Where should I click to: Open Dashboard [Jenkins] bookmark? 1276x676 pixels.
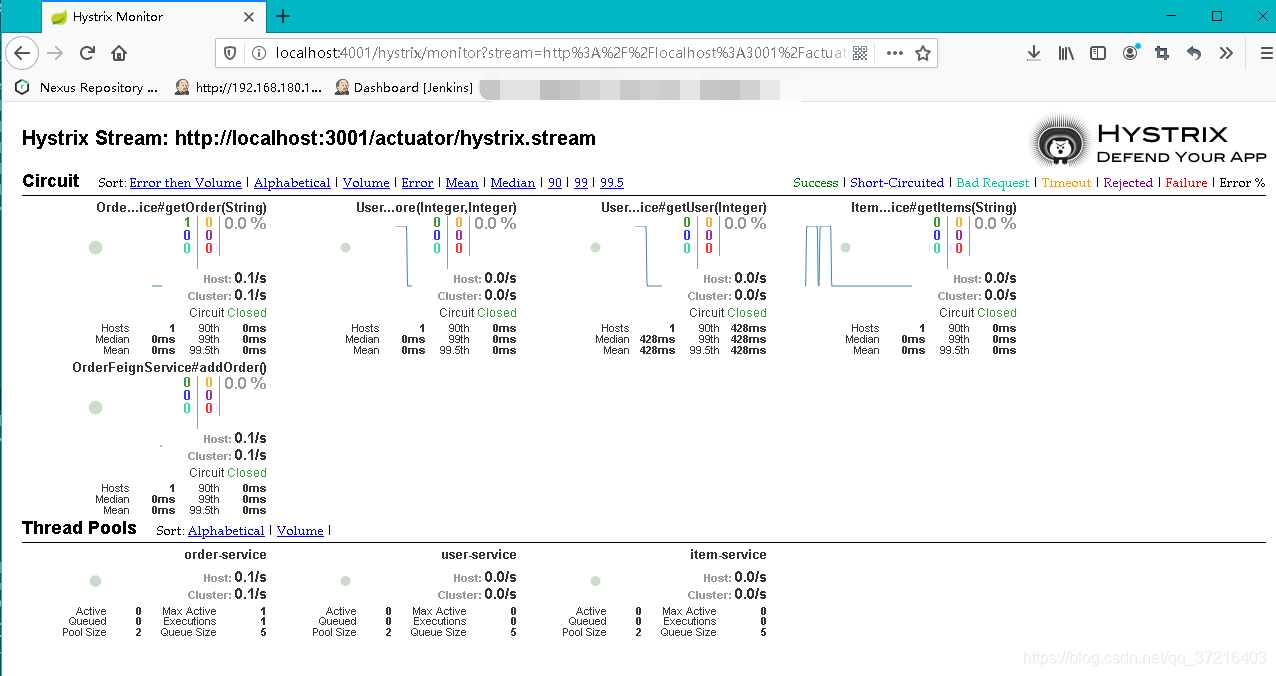coord(404,87)
